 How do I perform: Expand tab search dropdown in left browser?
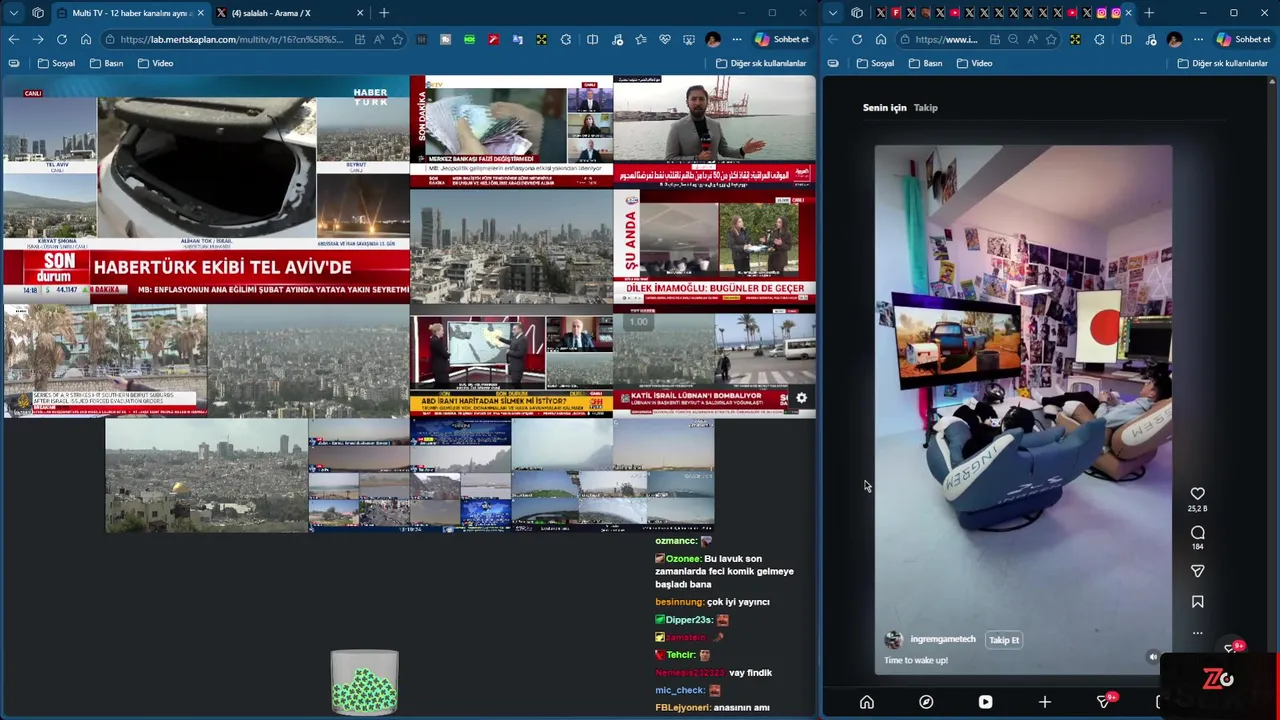pos(14,13)
